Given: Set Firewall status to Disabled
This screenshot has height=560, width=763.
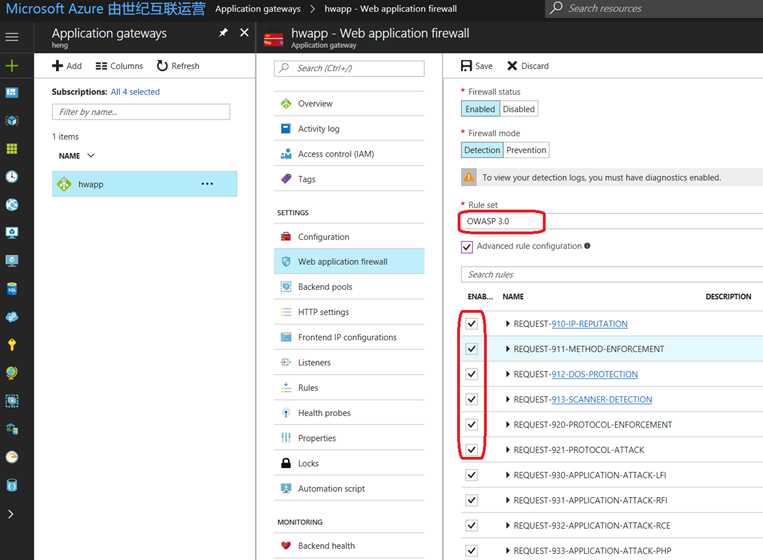Looking at the screenshot, I should pos(518,109).
